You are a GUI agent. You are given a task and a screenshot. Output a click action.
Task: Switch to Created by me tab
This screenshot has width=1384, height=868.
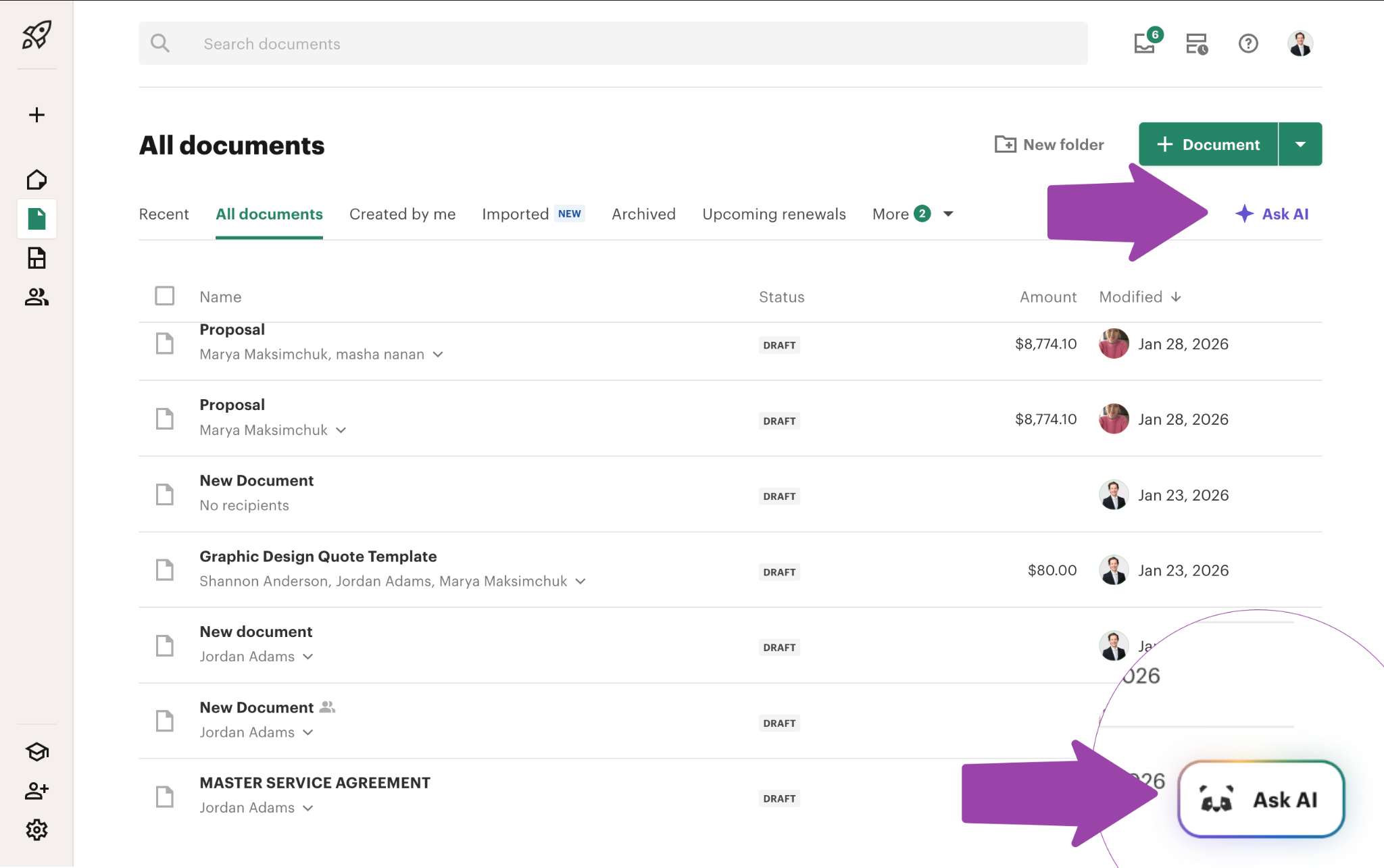point(402,214)
